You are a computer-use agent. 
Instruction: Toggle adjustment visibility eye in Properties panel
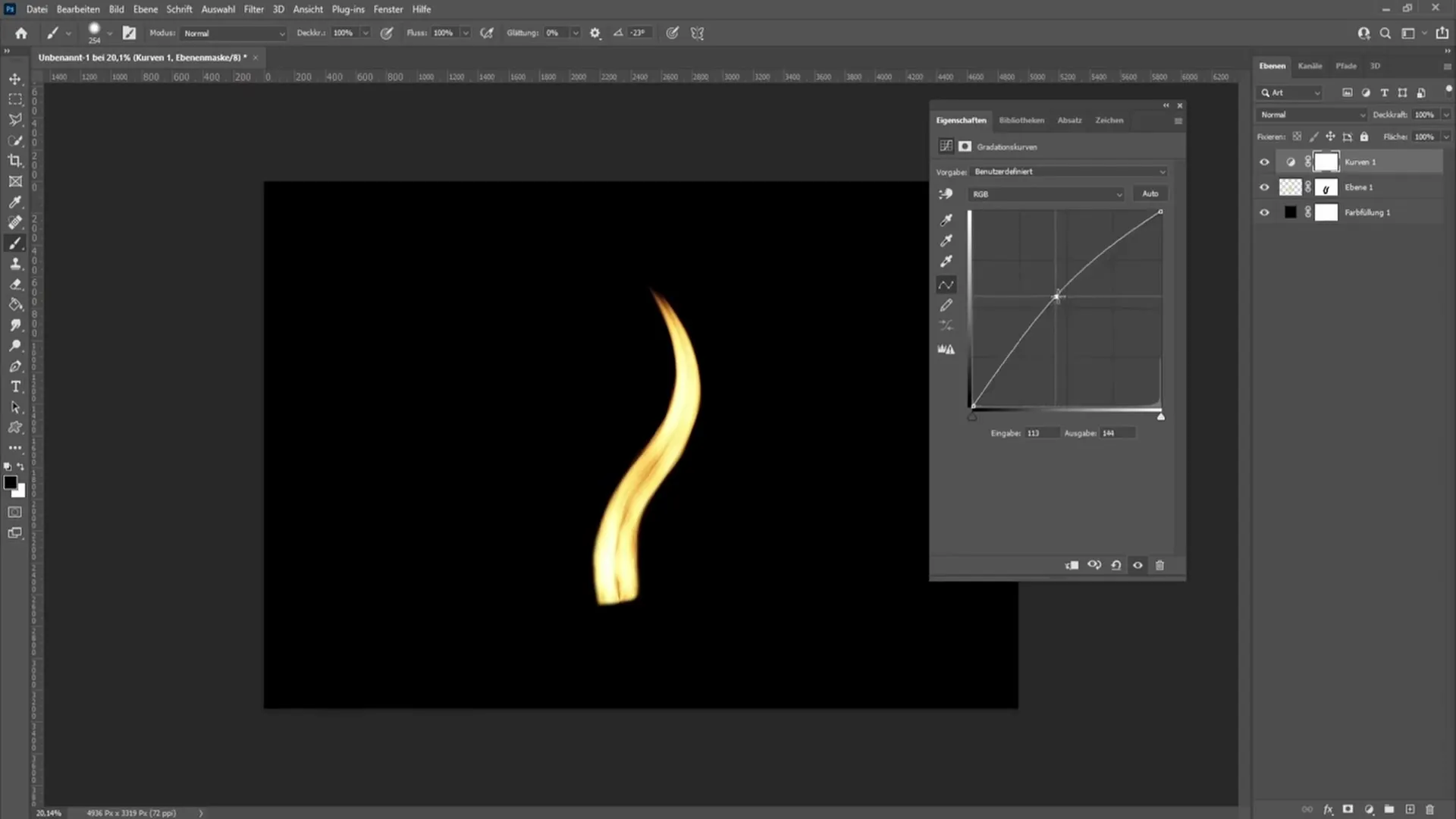coord(1137,566)
